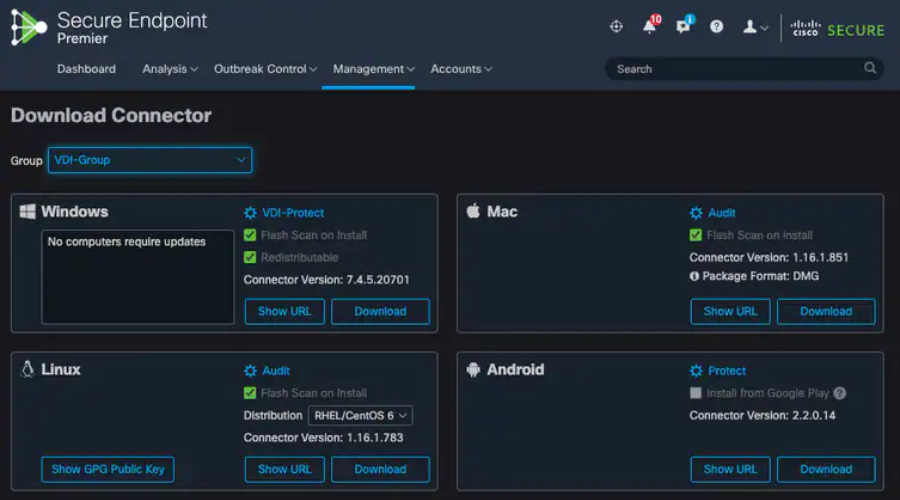Click 'Connector Version: 2.2.0.14' text
This screenshot has height=500, width=900.
[x=763, y=415]
